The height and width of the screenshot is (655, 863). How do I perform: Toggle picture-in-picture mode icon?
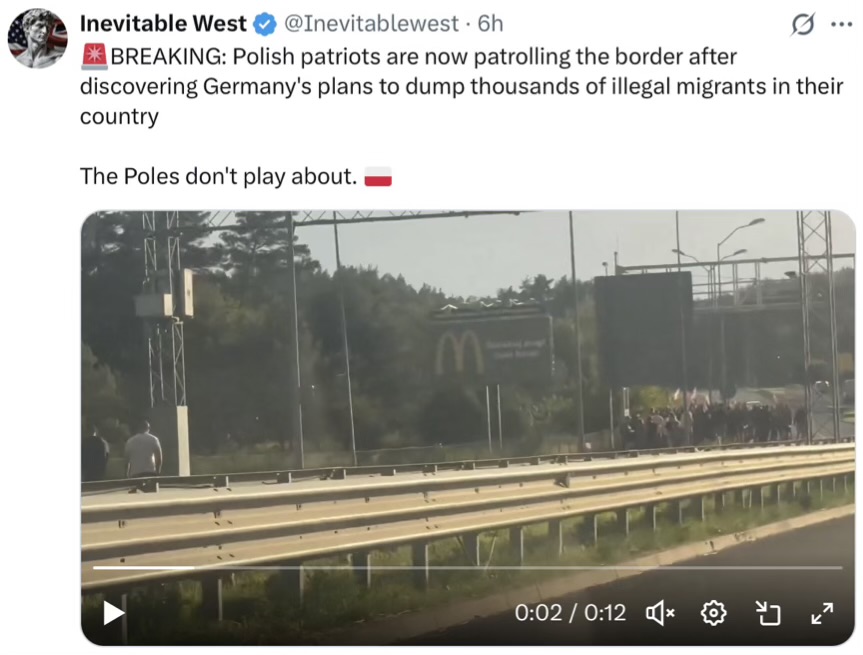tap(768, 613)
